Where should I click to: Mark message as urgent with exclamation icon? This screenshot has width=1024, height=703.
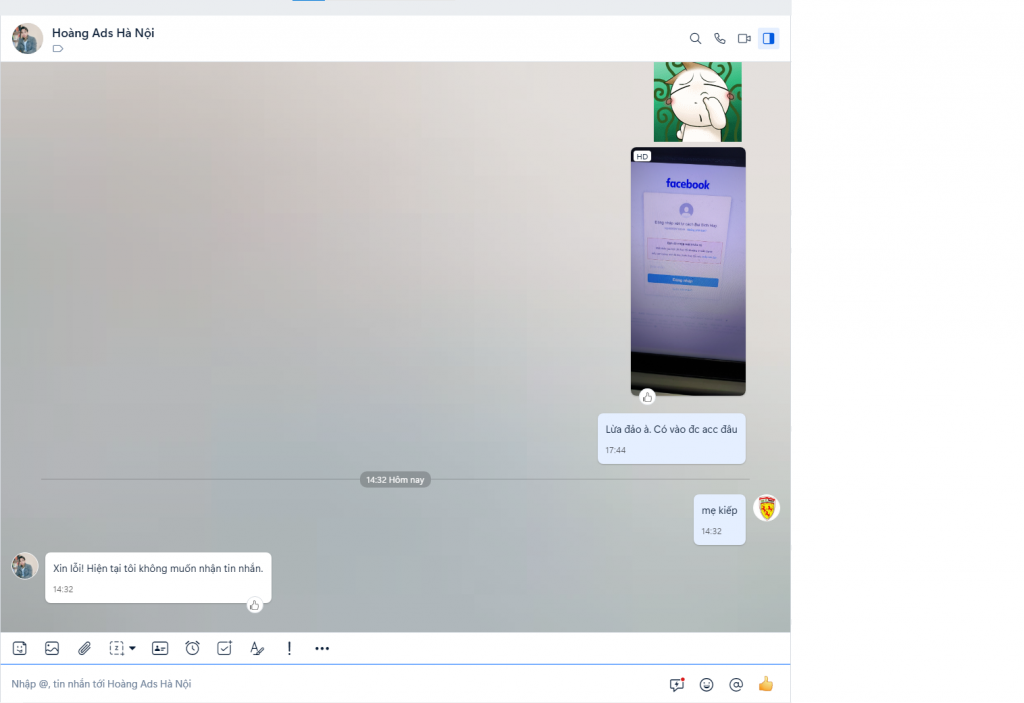click(x=289, y=648)
